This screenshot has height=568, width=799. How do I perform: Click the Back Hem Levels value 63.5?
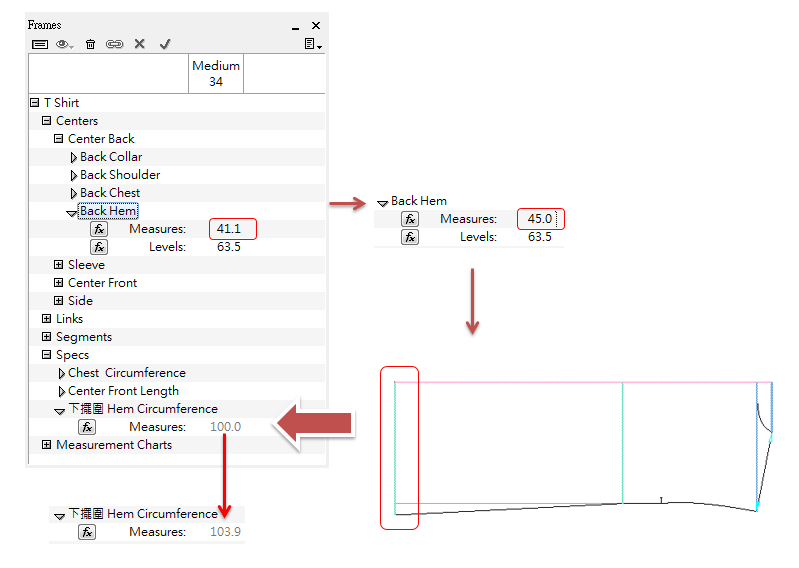[x=228, y=247]
